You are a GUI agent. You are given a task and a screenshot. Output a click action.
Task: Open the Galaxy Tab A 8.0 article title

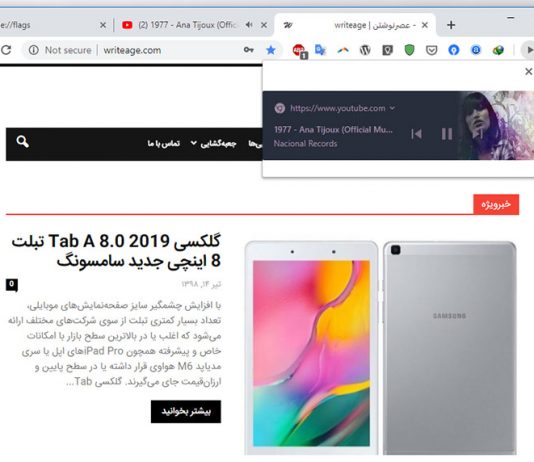coord(116,251)
